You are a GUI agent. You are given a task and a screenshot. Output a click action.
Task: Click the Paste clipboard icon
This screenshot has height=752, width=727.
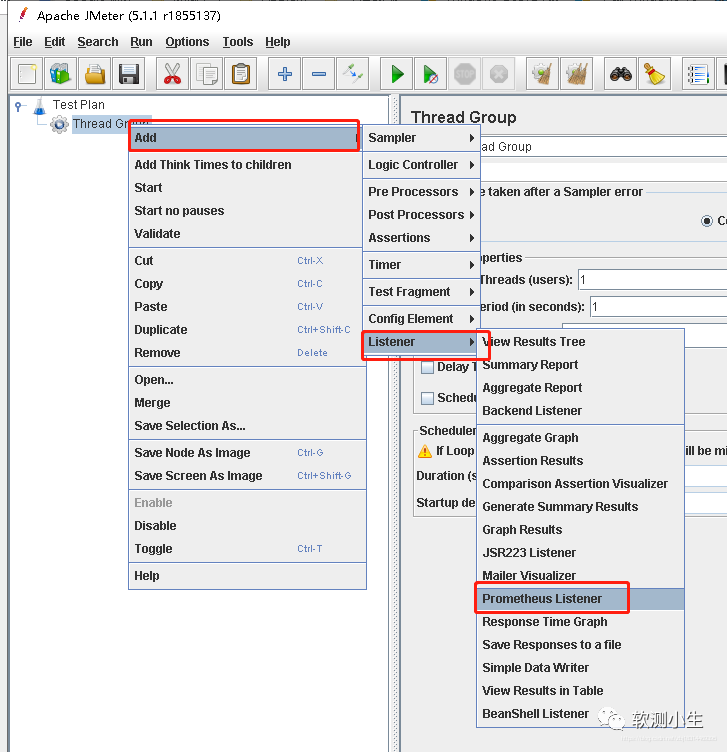click(x=241, y=74)
